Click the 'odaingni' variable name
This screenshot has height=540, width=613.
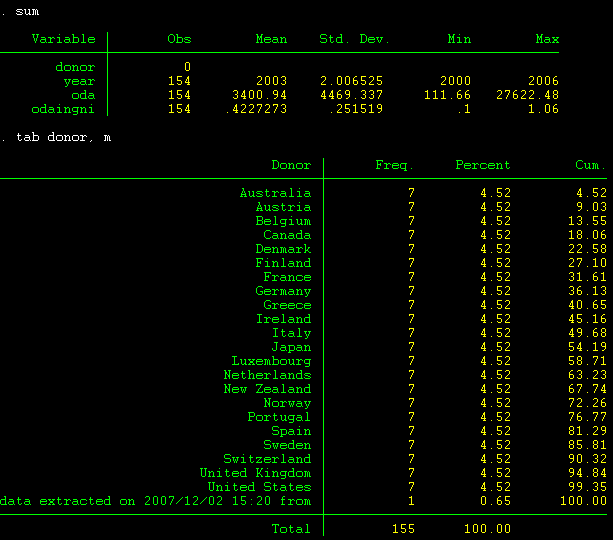pyautogui.click(x=63, y=109)
